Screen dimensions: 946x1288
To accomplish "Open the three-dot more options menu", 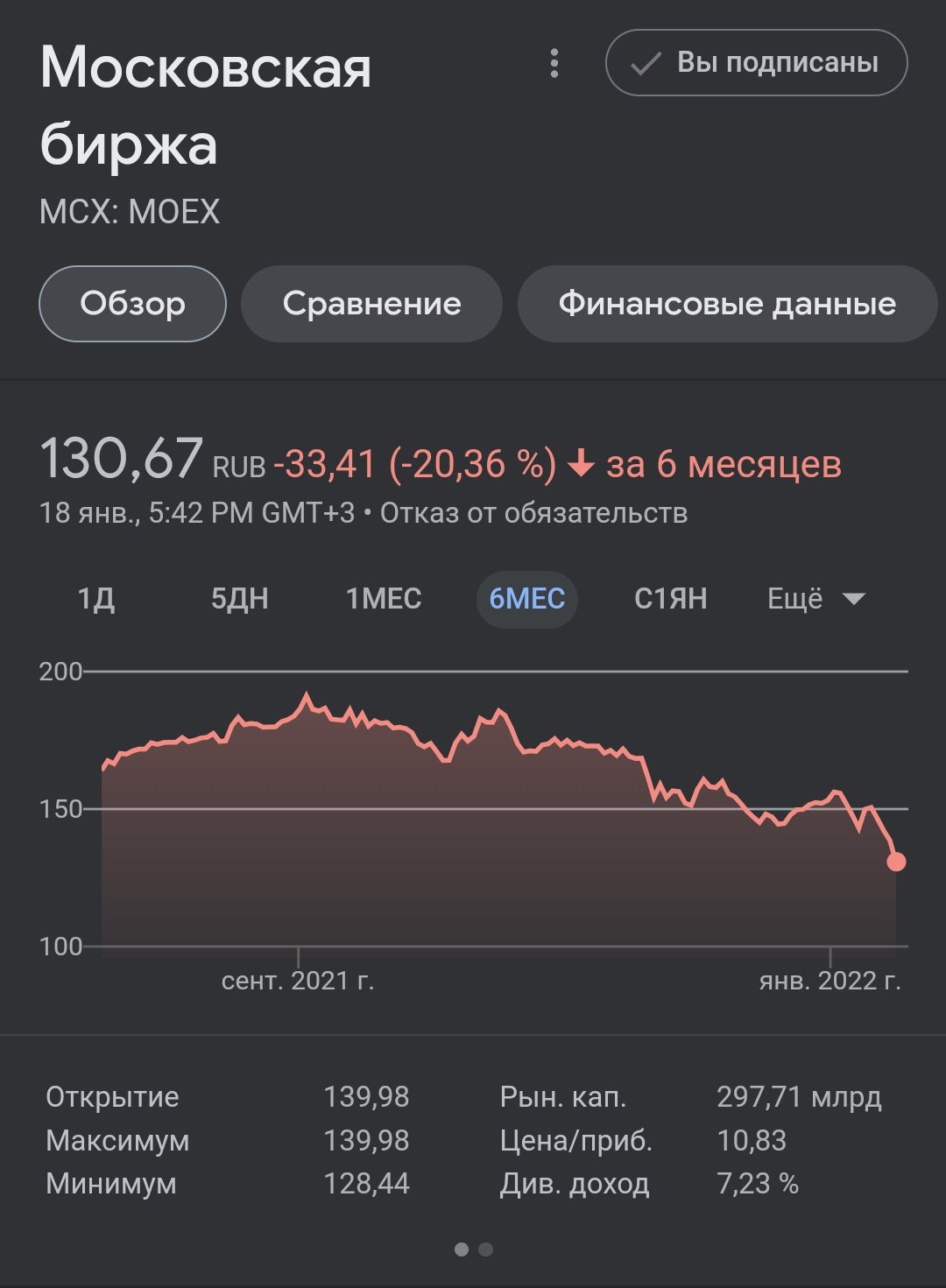I will [554, 63].
